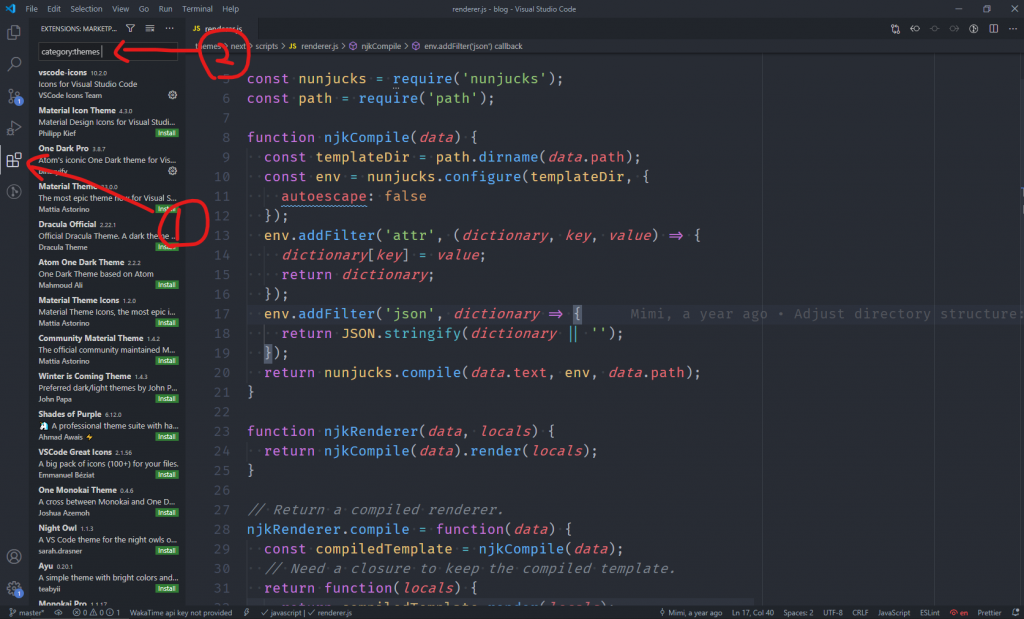
Task: Open the Help menu
Action: 231,9
